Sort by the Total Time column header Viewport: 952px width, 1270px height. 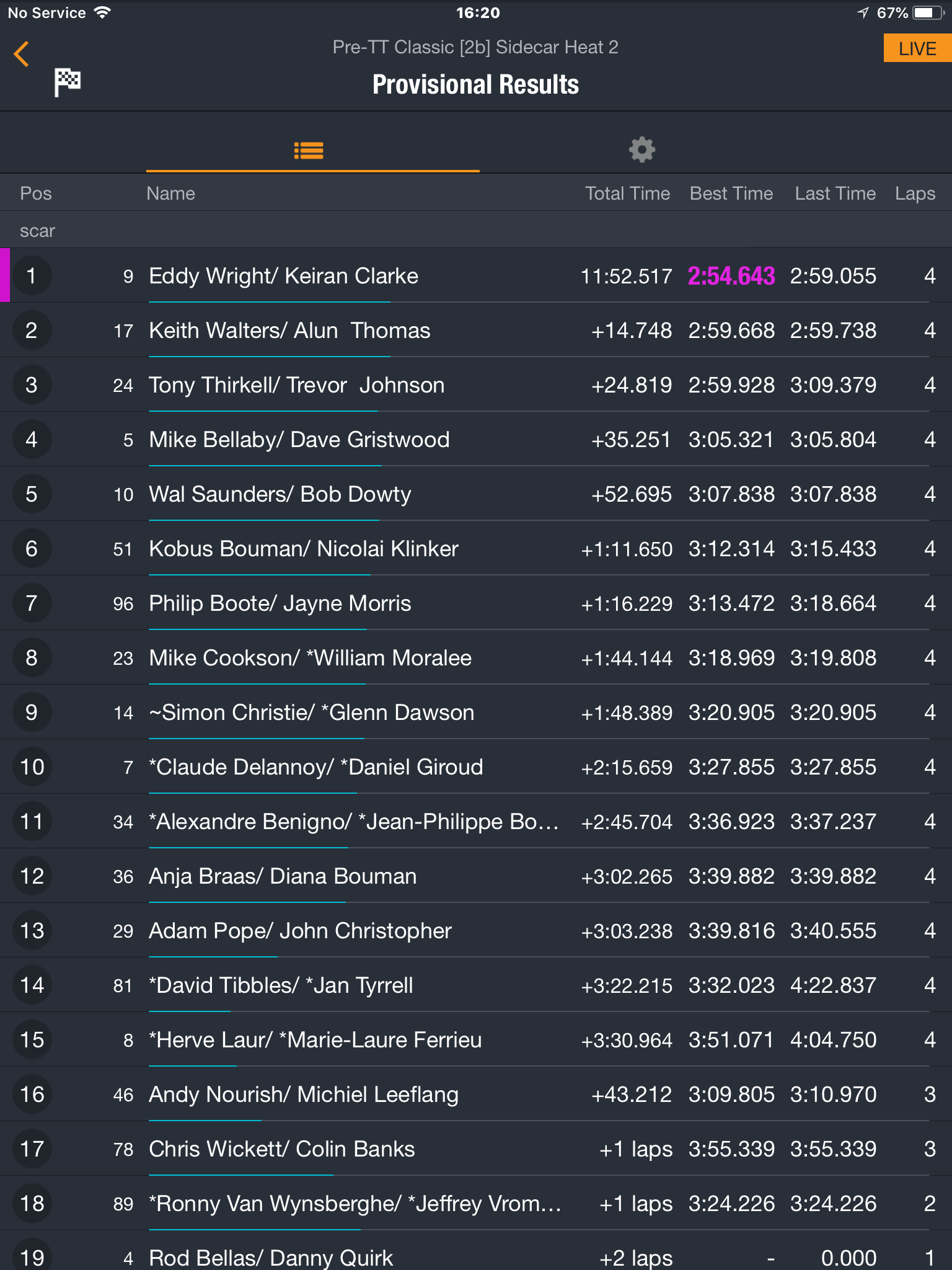tap(627, 193)
